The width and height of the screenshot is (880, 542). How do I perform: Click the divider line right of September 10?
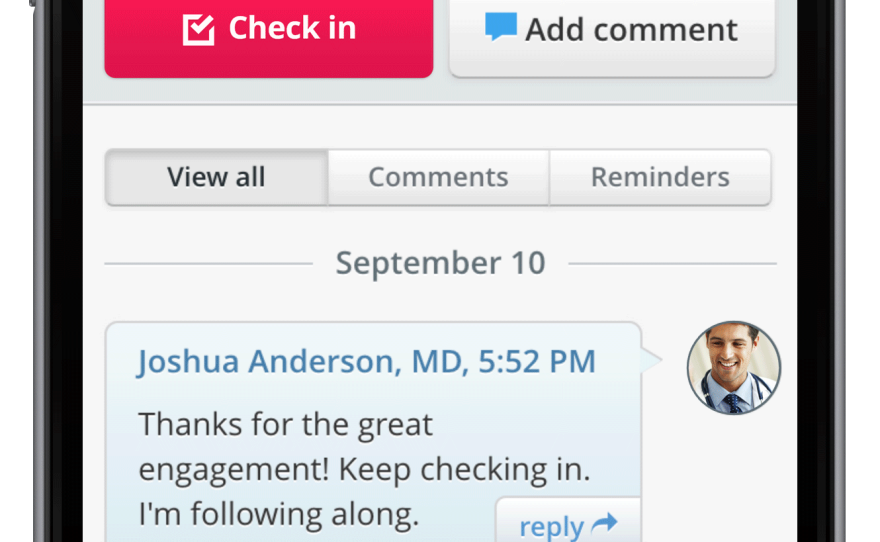(x=672, y=264)
